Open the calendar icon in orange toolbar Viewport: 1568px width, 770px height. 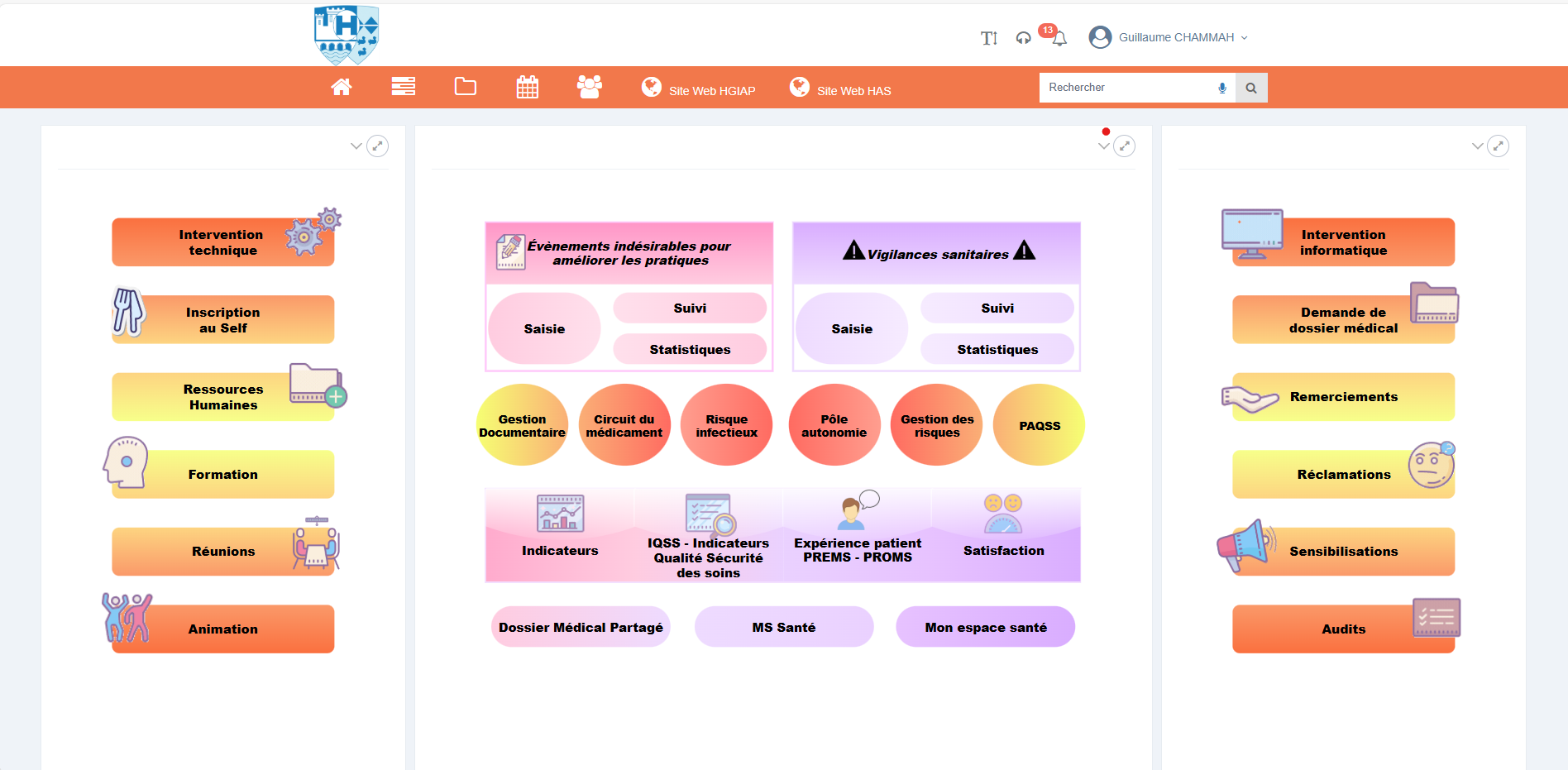(x=528, y=87)
